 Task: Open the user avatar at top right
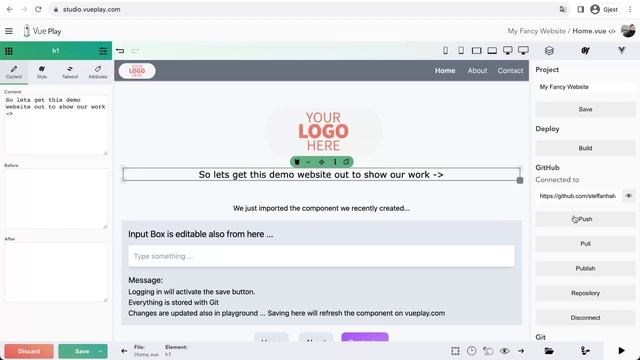(x=628, y=31)
